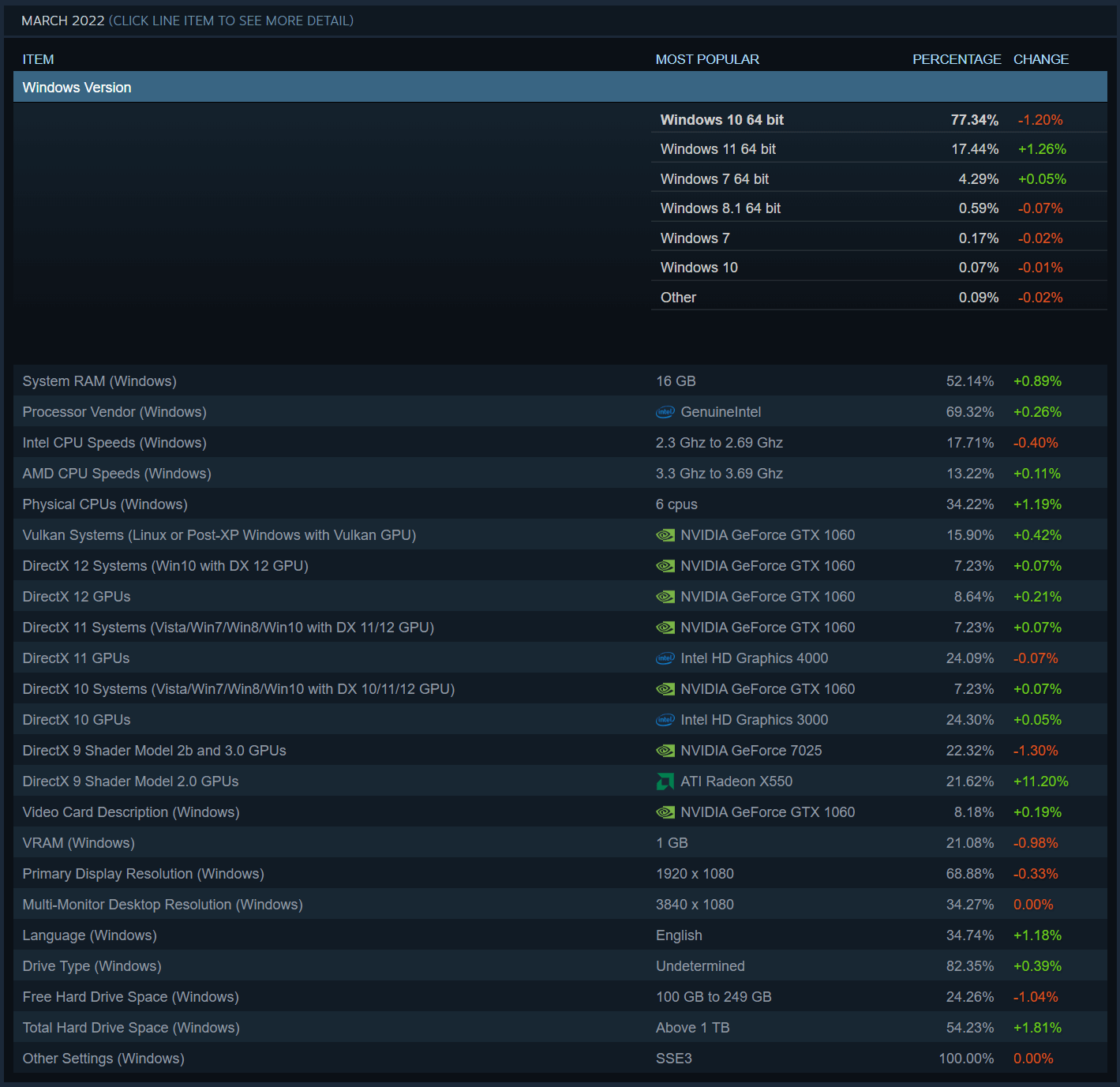Click Intel logo beside Intel HD Graphics 3000
Viewport: 1120px width, 1087px height.
665,720
